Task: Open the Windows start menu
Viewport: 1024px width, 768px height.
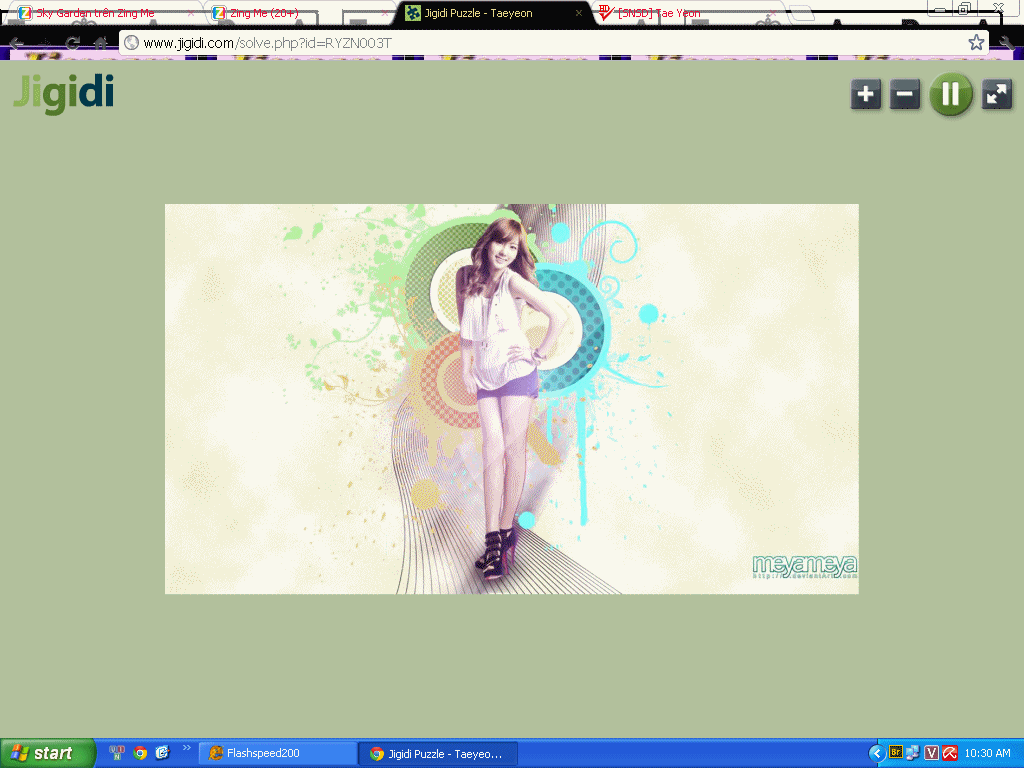Action: 48,753
